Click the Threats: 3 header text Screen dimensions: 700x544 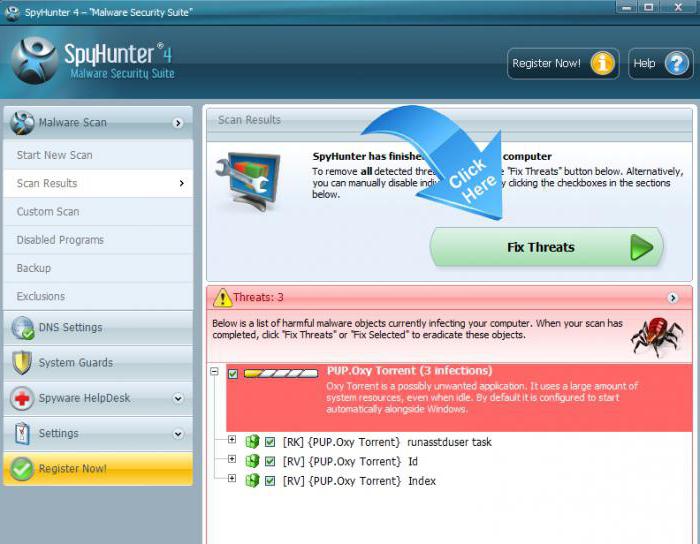[258, 297]
